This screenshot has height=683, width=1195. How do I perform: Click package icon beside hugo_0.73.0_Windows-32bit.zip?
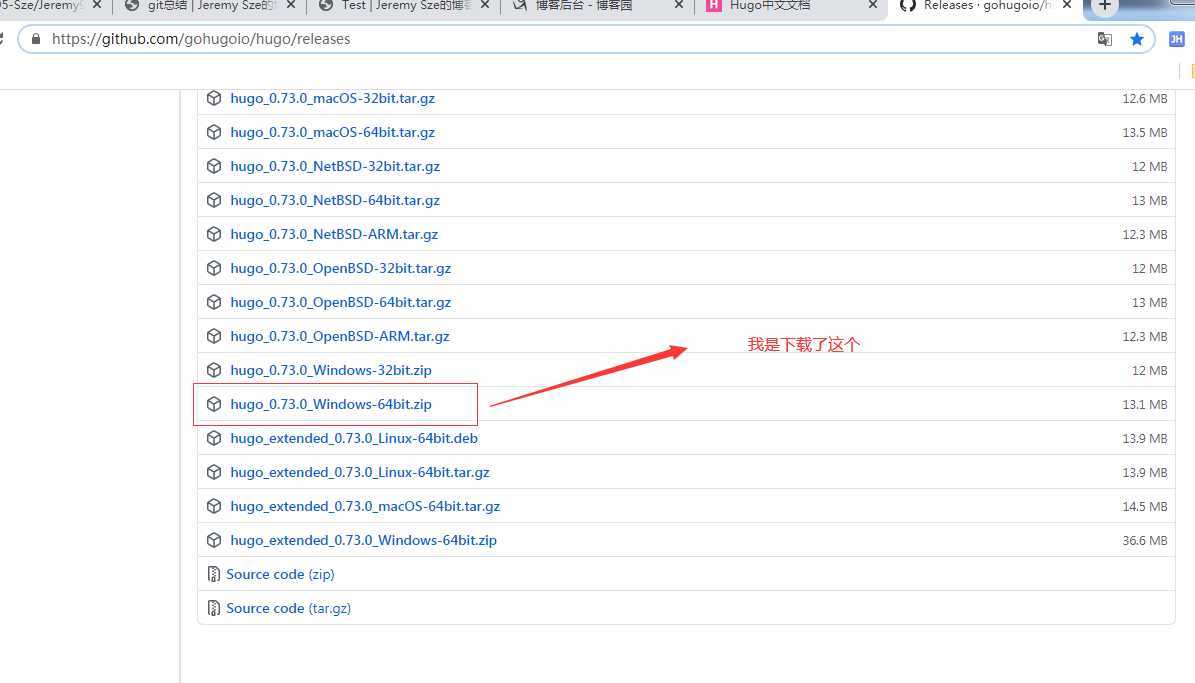click(x=214, y=370)
